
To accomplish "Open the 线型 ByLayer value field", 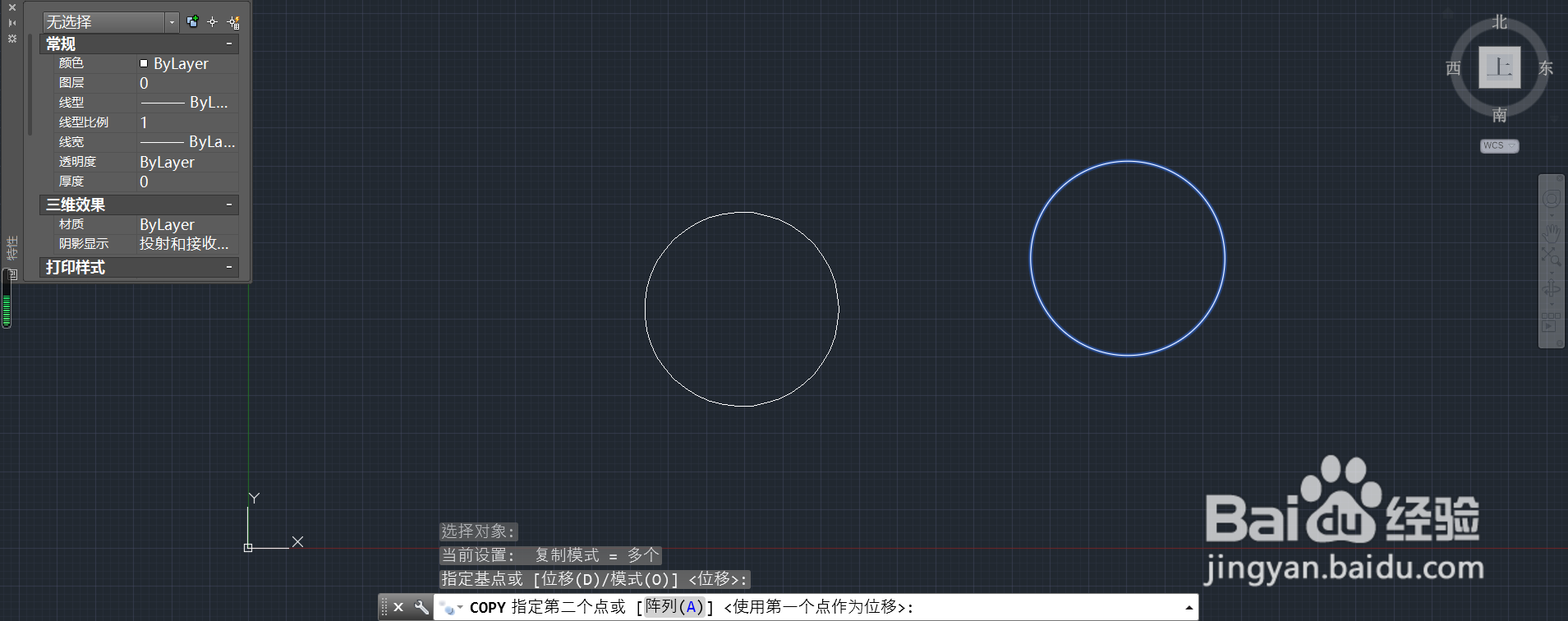I will (187, 103).
